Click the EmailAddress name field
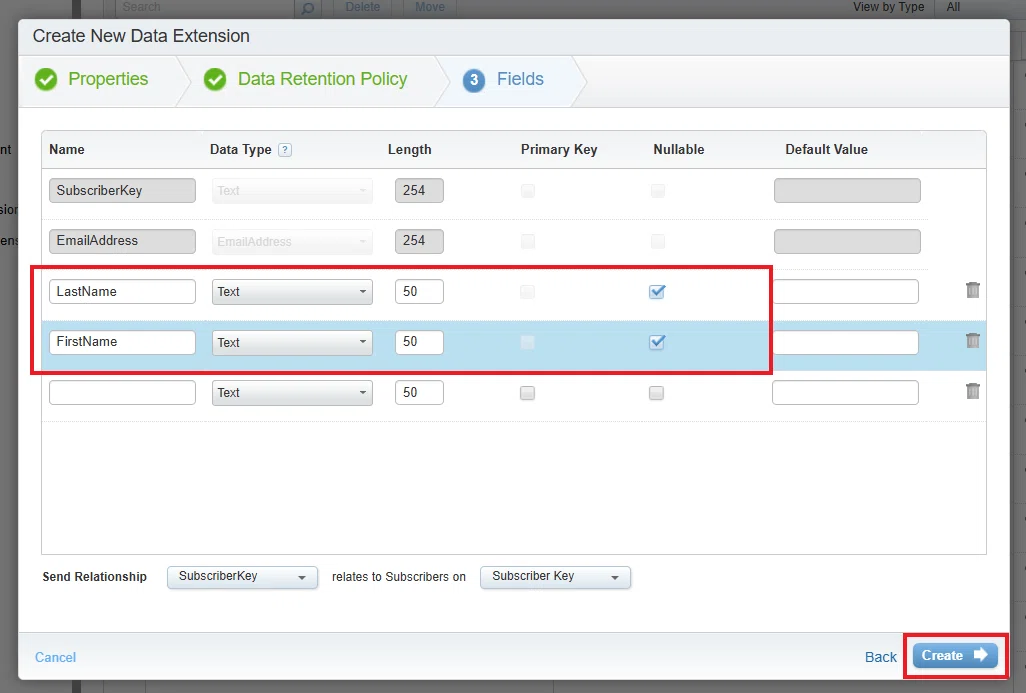 (122, 241)
